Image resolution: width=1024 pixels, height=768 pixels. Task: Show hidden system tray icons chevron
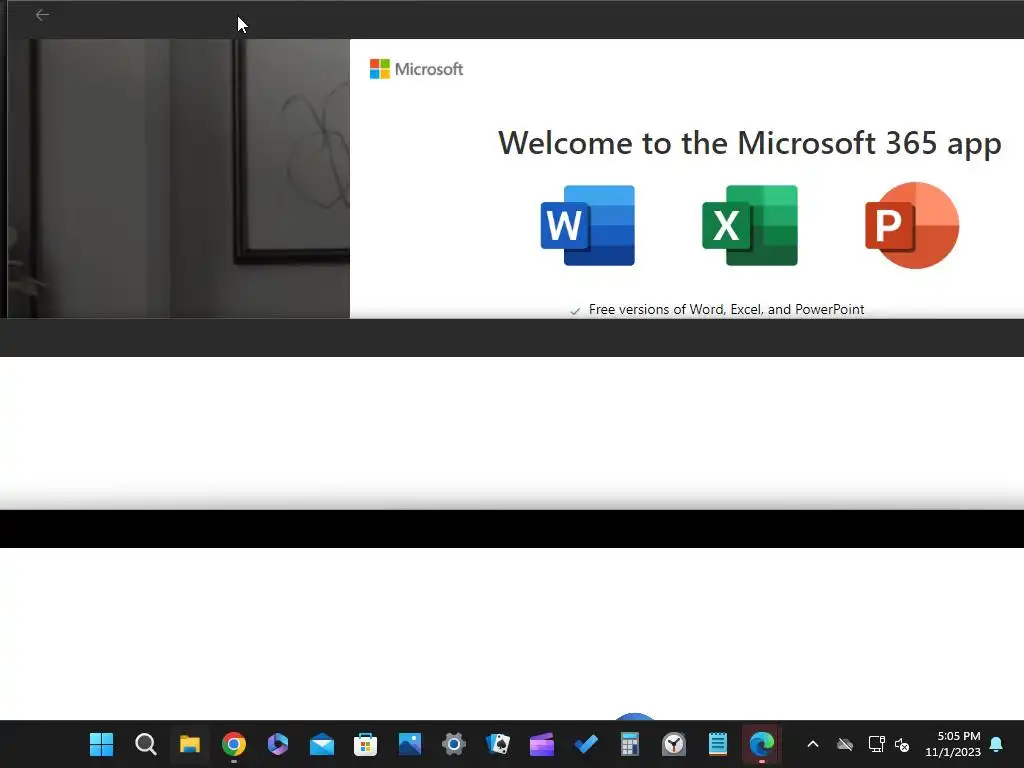[813, 744]
